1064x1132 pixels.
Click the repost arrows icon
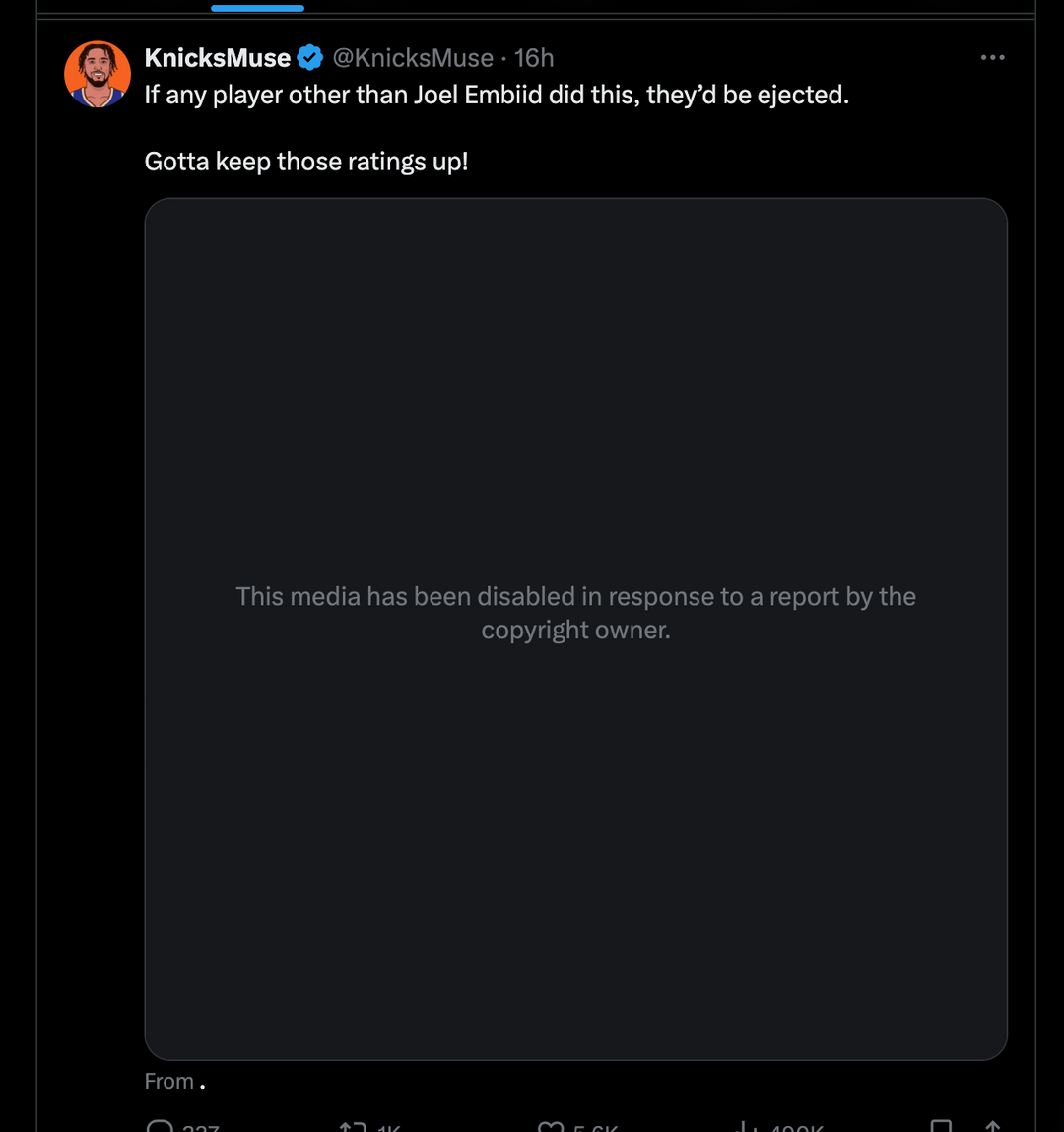coord(352,1126)
